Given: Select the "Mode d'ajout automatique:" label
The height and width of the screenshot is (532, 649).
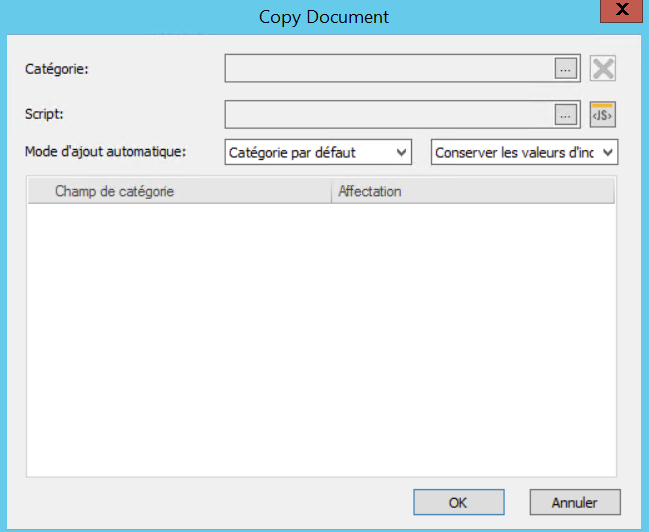Looking at the screenshot, I should (x=106, y=152).
